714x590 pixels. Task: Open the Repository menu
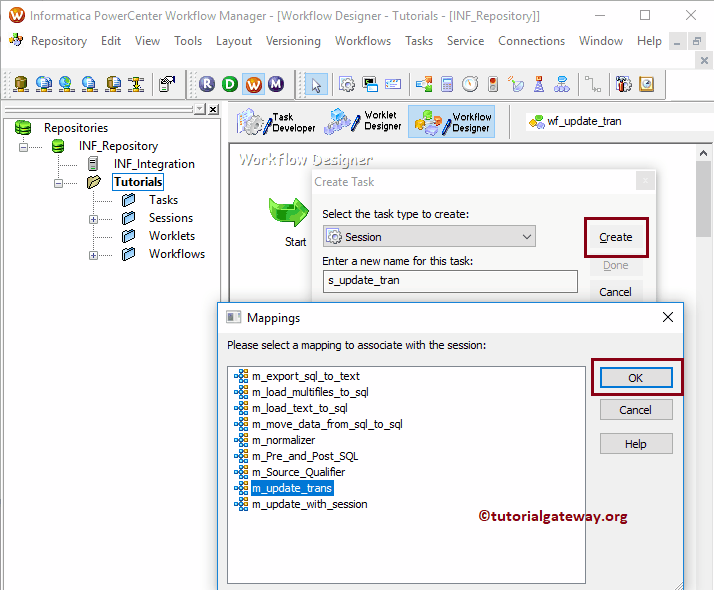coord(59,41)
